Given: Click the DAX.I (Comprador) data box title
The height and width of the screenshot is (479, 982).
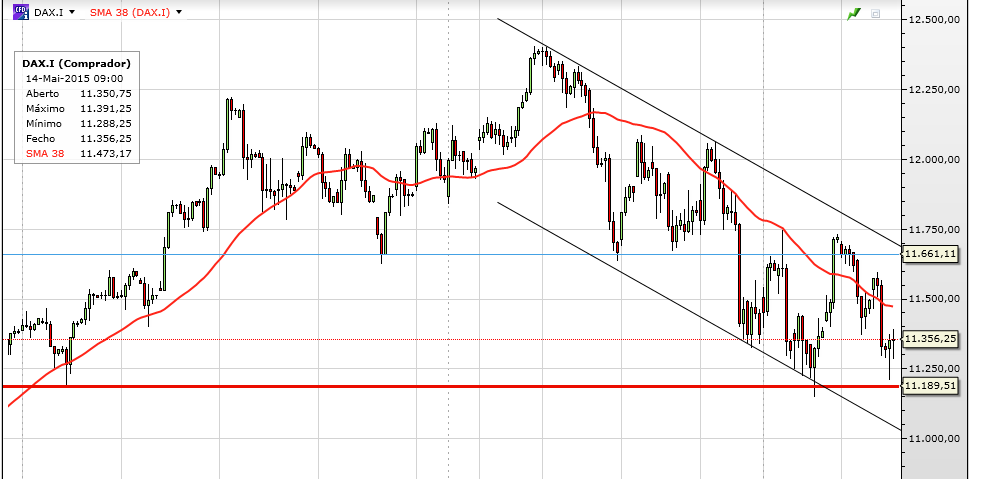Looking at the screenshot, I should 76,63.
